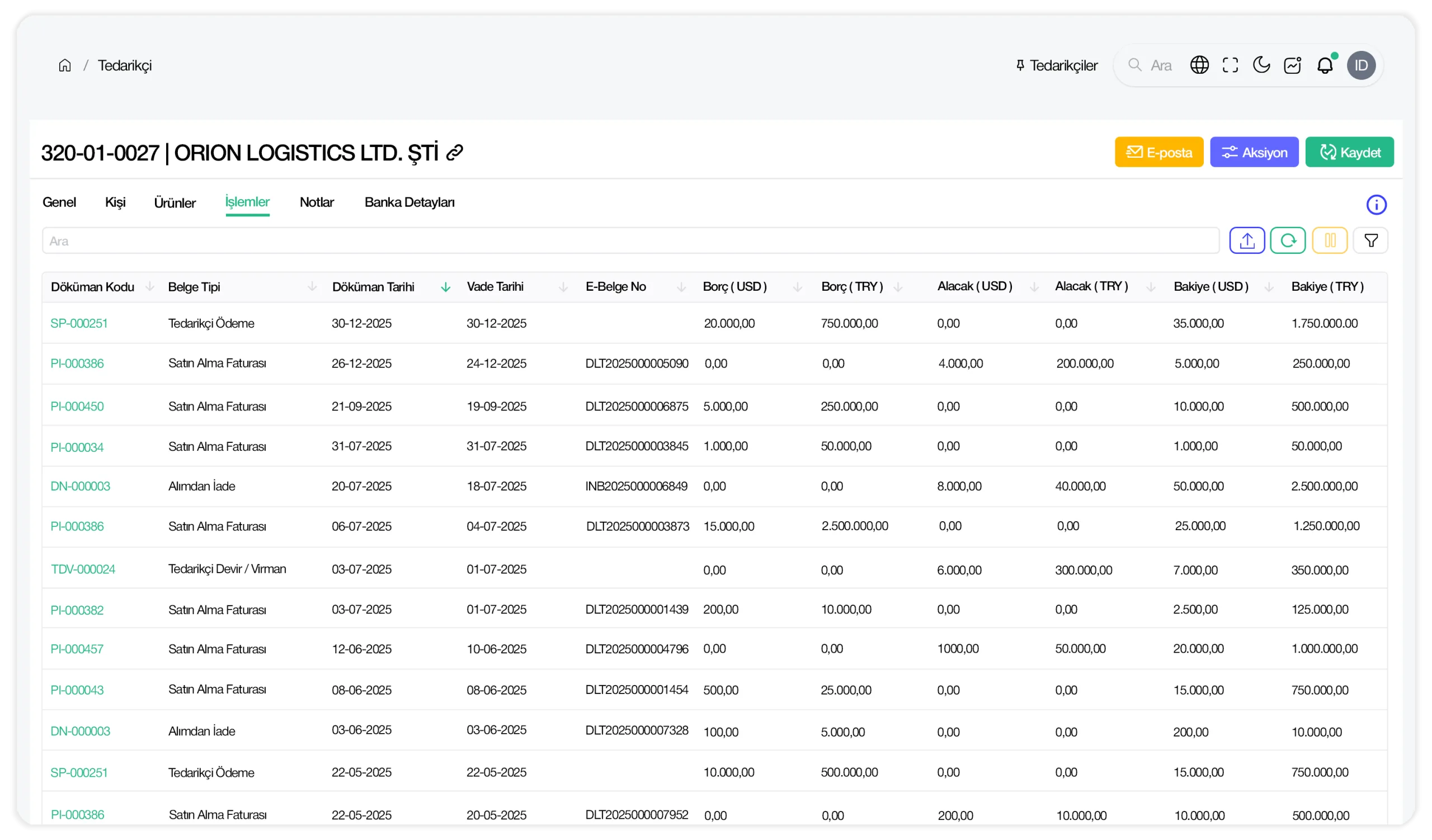This screenshot has width=1432, height=840.
Task: Enter fullscreen mode icon
Action: (x=1230, y=65)
